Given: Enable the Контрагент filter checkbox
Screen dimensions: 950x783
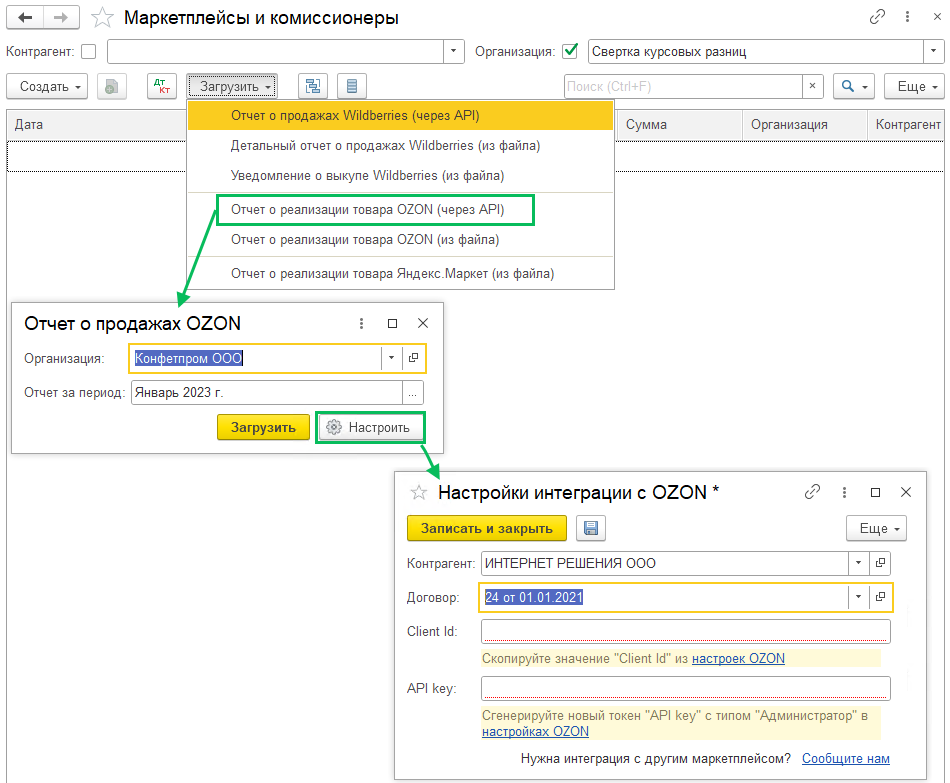Looking at the screenshot, I should point(88,52).
